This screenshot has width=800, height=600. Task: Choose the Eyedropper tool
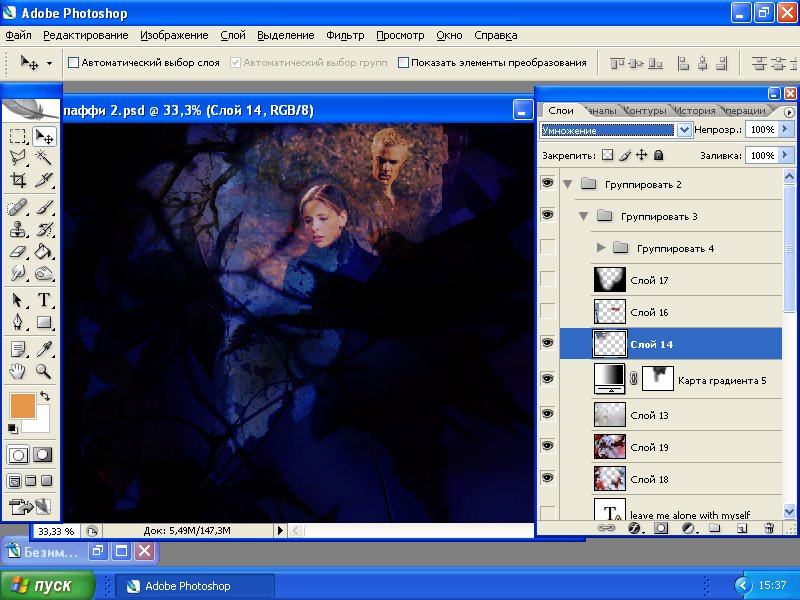[x=44, y=348]
